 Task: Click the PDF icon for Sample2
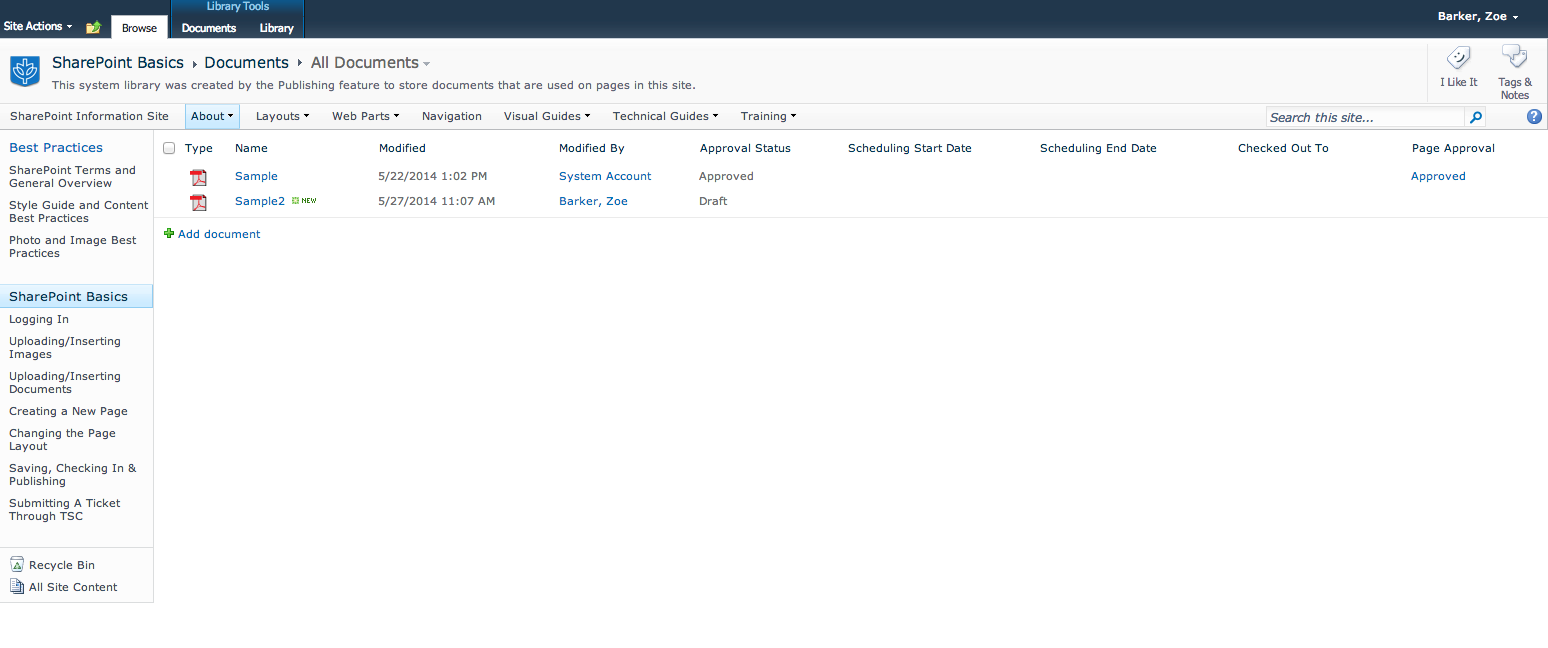pyautogui.click(x=199, y=202)
